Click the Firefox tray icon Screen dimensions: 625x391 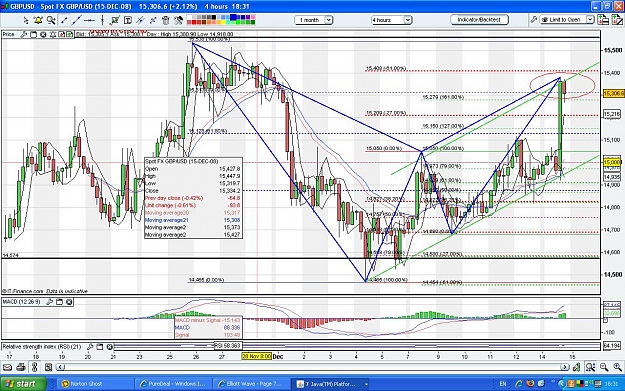tap(530, 383)
